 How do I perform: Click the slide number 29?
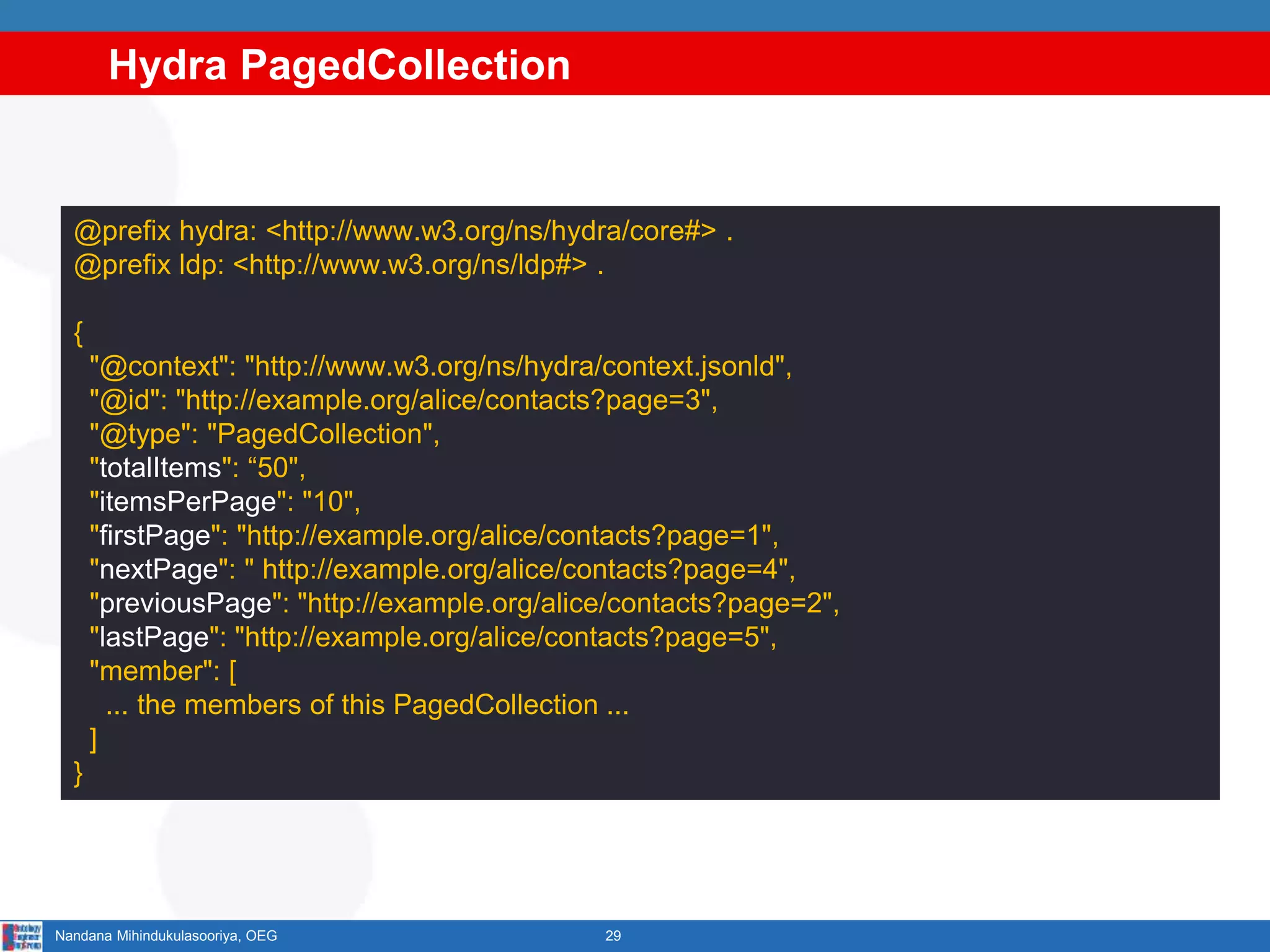pyautogui.click(x=613, y=936)
